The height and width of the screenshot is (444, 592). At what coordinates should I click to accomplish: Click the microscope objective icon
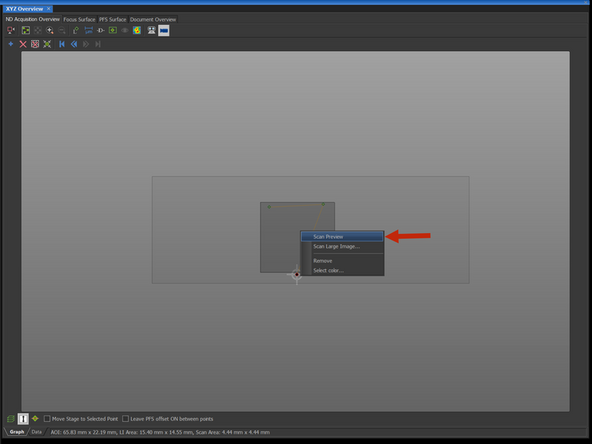pyautogui.click(x=151, y=30)
